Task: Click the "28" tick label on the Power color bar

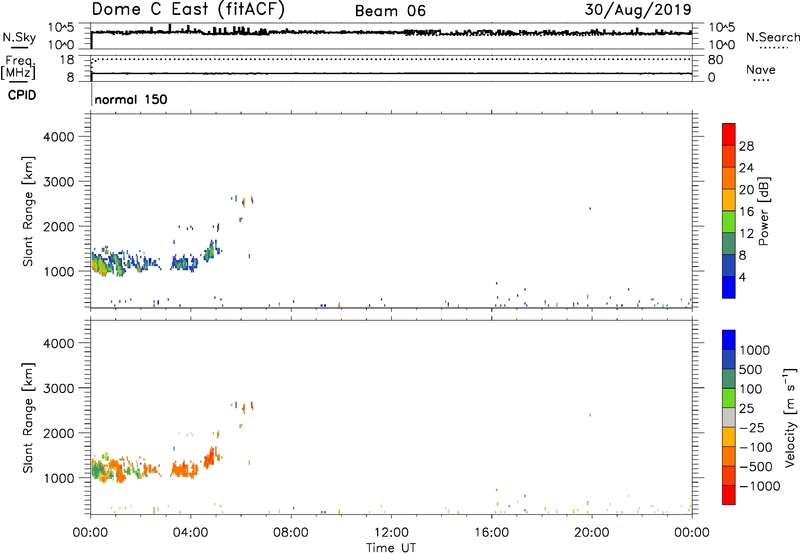Action: (x=746, y=146)
